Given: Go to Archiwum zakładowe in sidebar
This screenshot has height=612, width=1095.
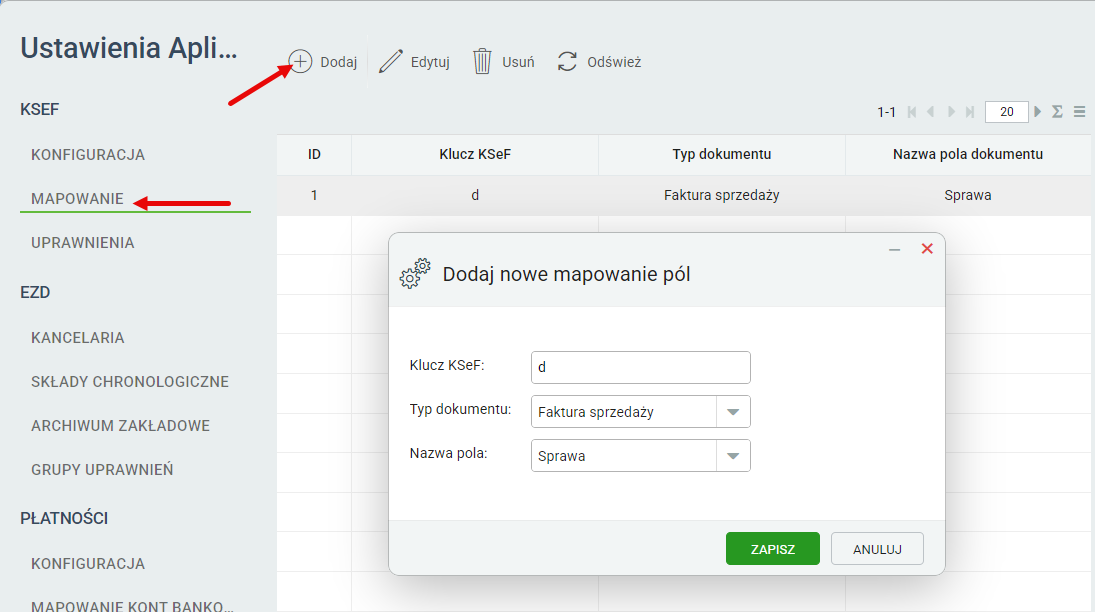Looking at the screenshot, I should [120, 426].
